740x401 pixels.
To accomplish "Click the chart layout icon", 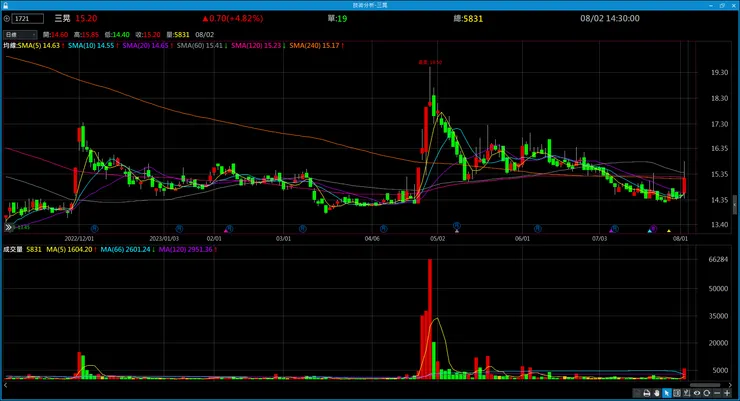I will 677,393.
